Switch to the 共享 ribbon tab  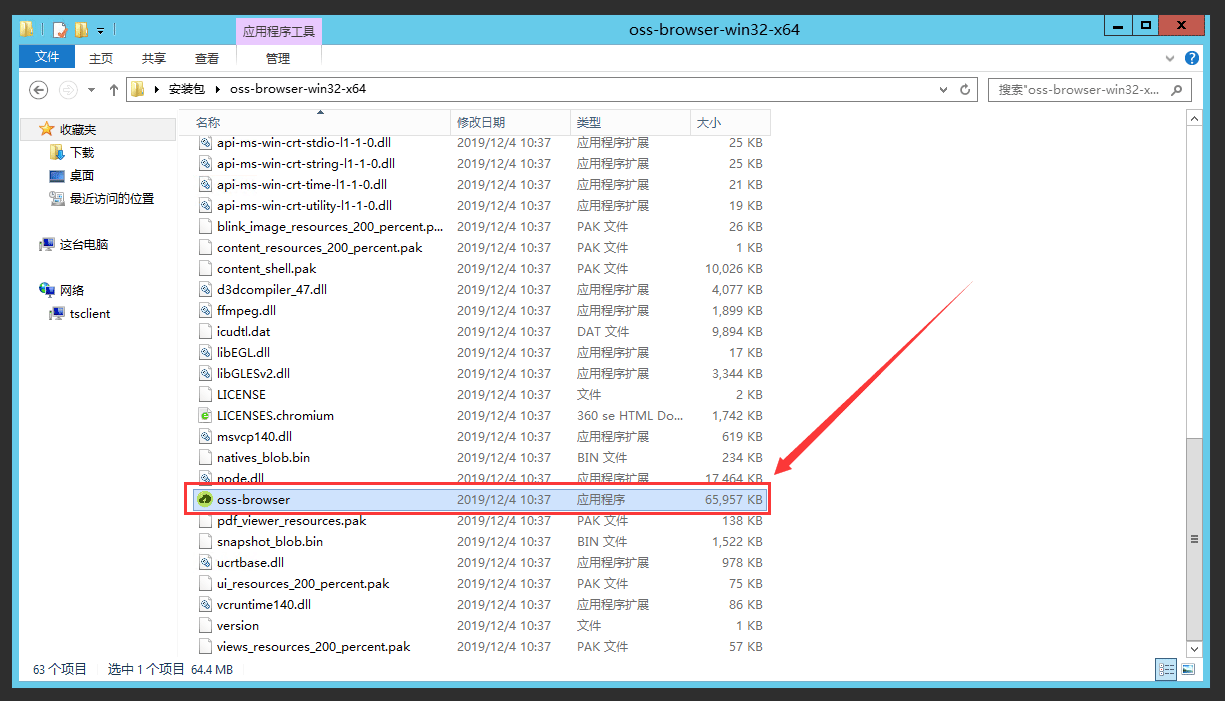(x=154, y=58)
